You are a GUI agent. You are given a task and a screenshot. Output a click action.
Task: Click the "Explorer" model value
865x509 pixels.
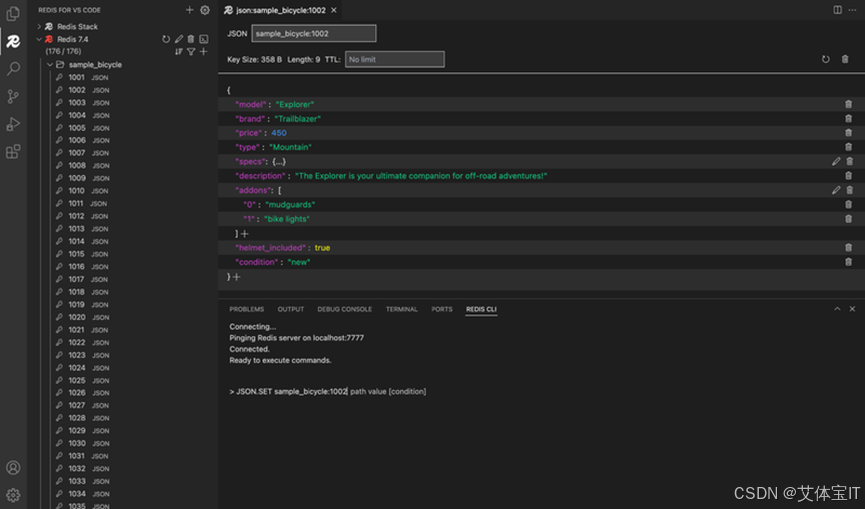pyautogui.click(x=295, y=104)
